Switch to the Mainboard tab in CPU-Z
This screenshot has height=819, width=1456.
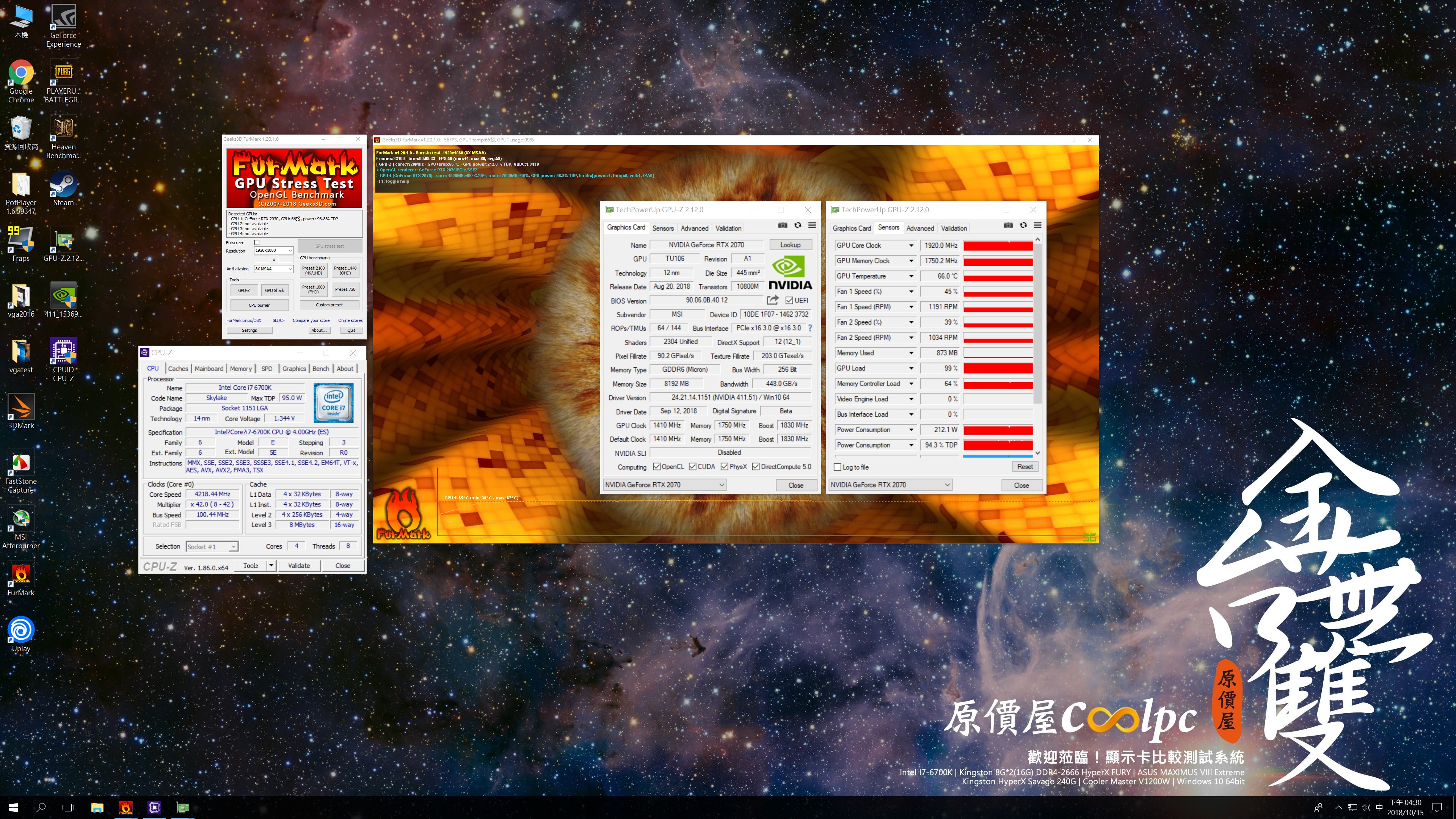coord(209,369)
